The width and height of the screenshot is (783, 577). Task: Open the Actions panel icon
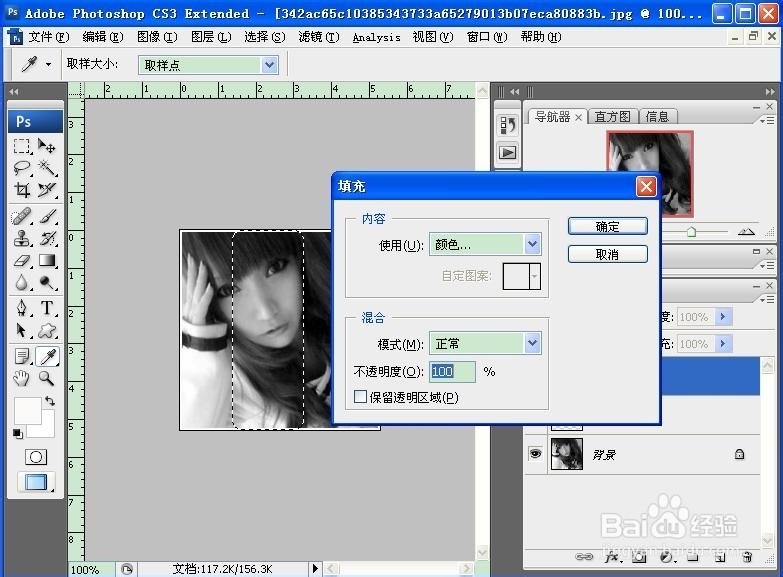click(508, 152)
